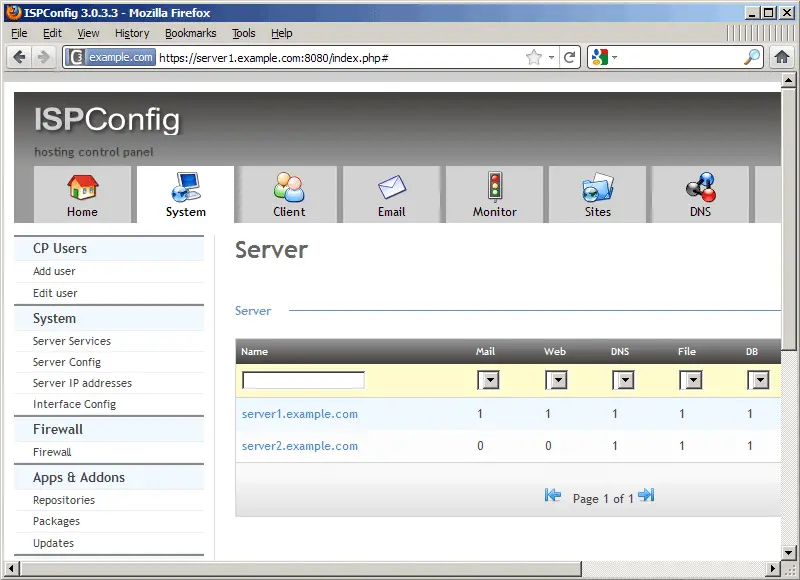Click the horizontal scrollbar right arrow
This screenshot has height=580, width=800.
pyautogui.click(x=773, y=568)
